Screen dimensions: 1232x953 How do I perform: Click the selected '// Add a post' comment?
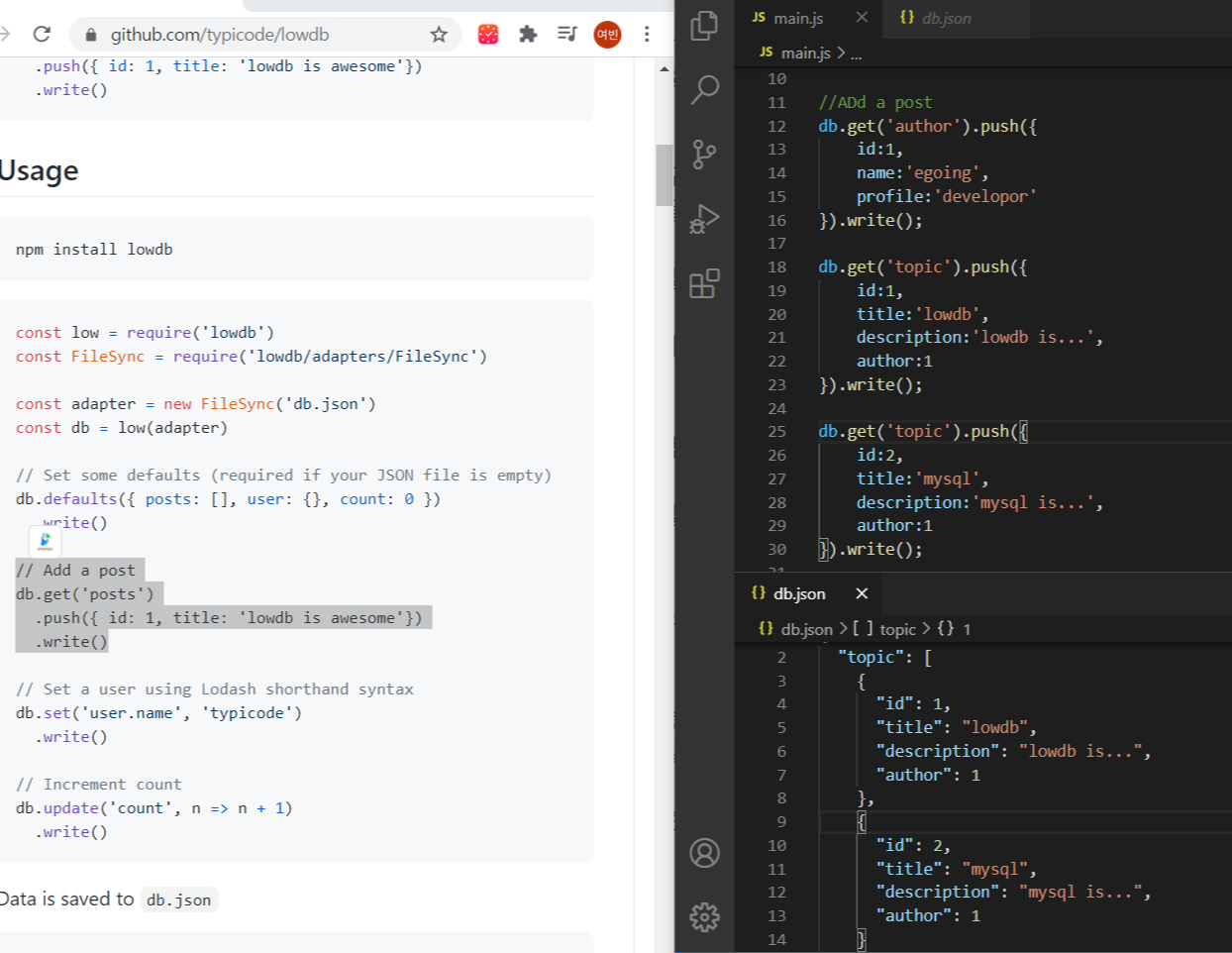tap(75, 571)
